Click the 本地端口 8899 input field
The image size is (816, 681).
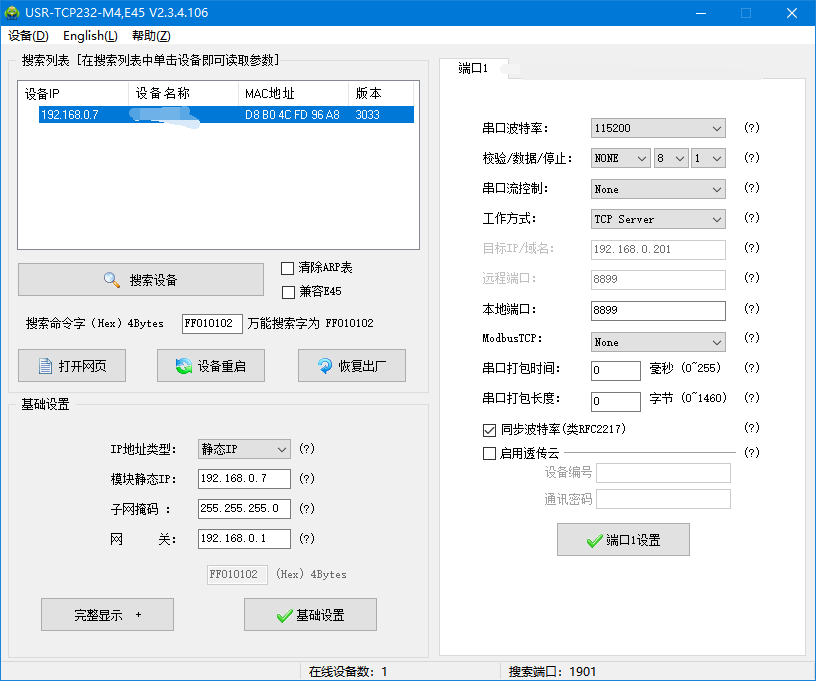(x=658, y=311)
